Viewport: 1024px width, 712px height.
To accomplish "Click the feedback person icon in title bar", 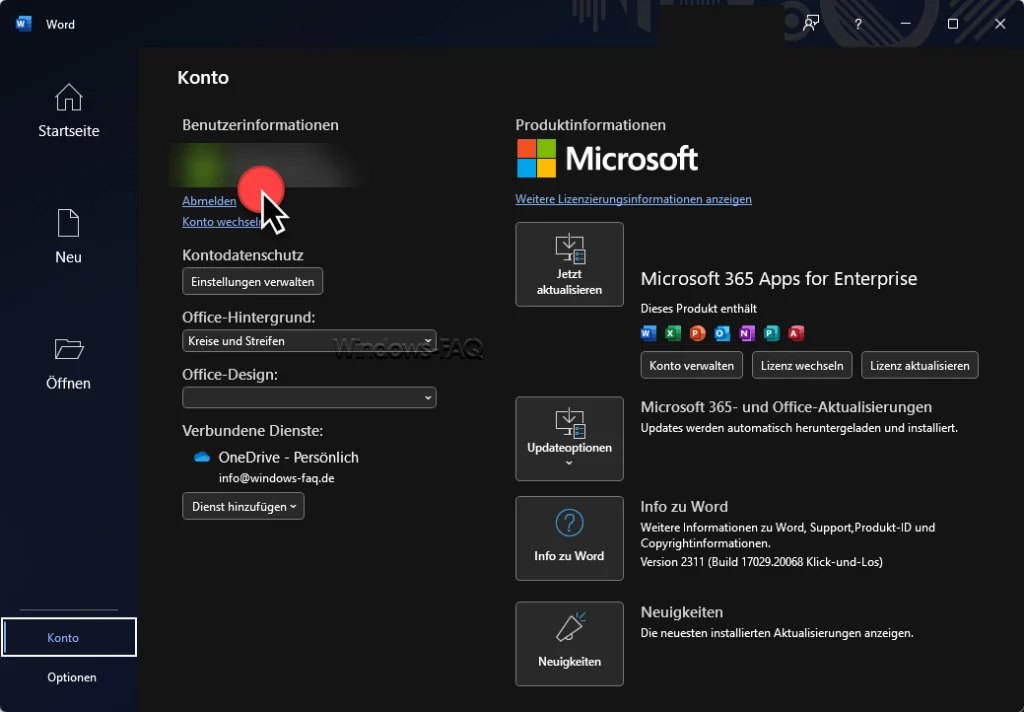I will [x=810, y=24].
